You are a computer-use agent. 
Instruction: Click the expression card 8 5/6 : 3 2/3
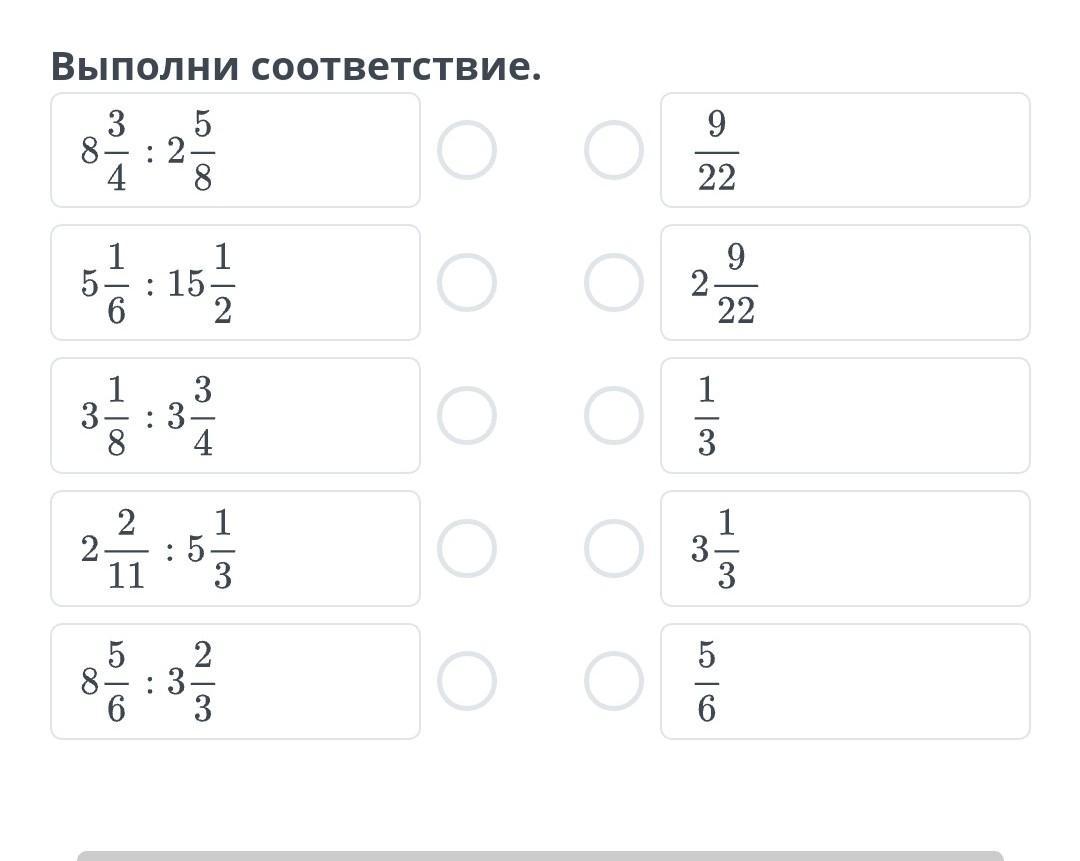point(236,681)
